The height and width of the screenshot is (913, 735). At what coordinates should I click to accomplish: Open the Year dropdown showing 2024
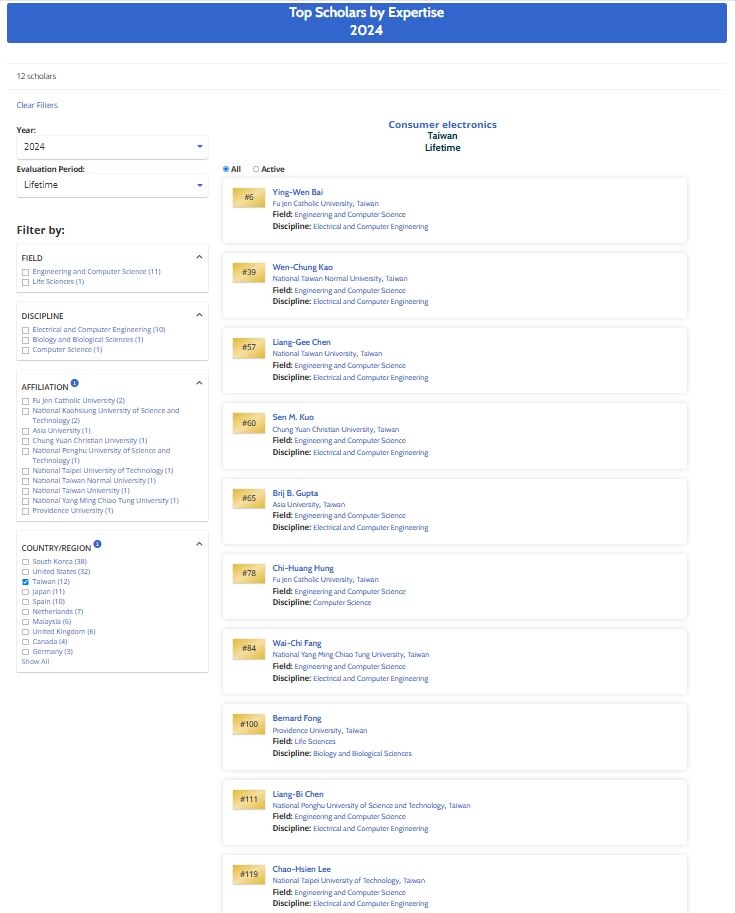tap(112, 147)
